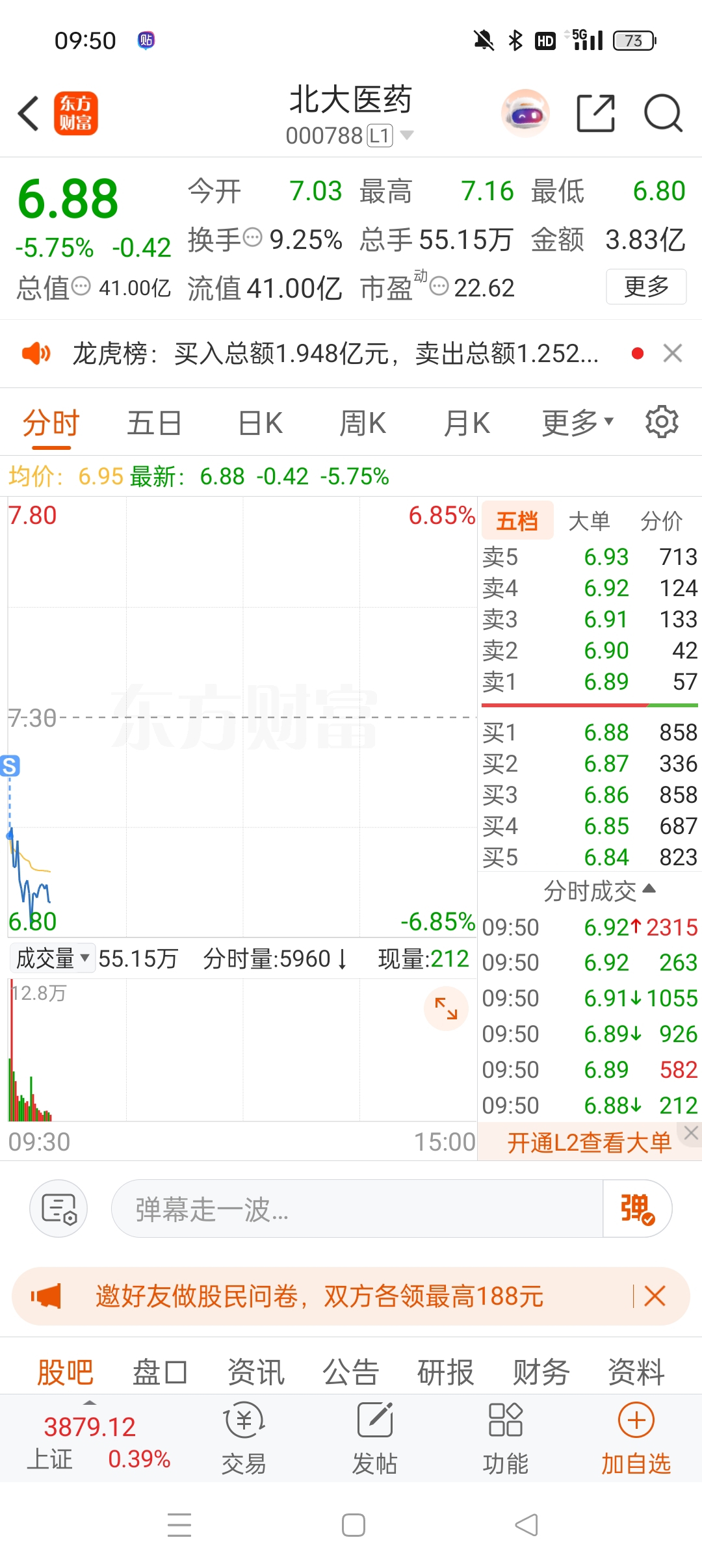
Task: Collapse the 分时成交 section arrow
Action: 648,889
